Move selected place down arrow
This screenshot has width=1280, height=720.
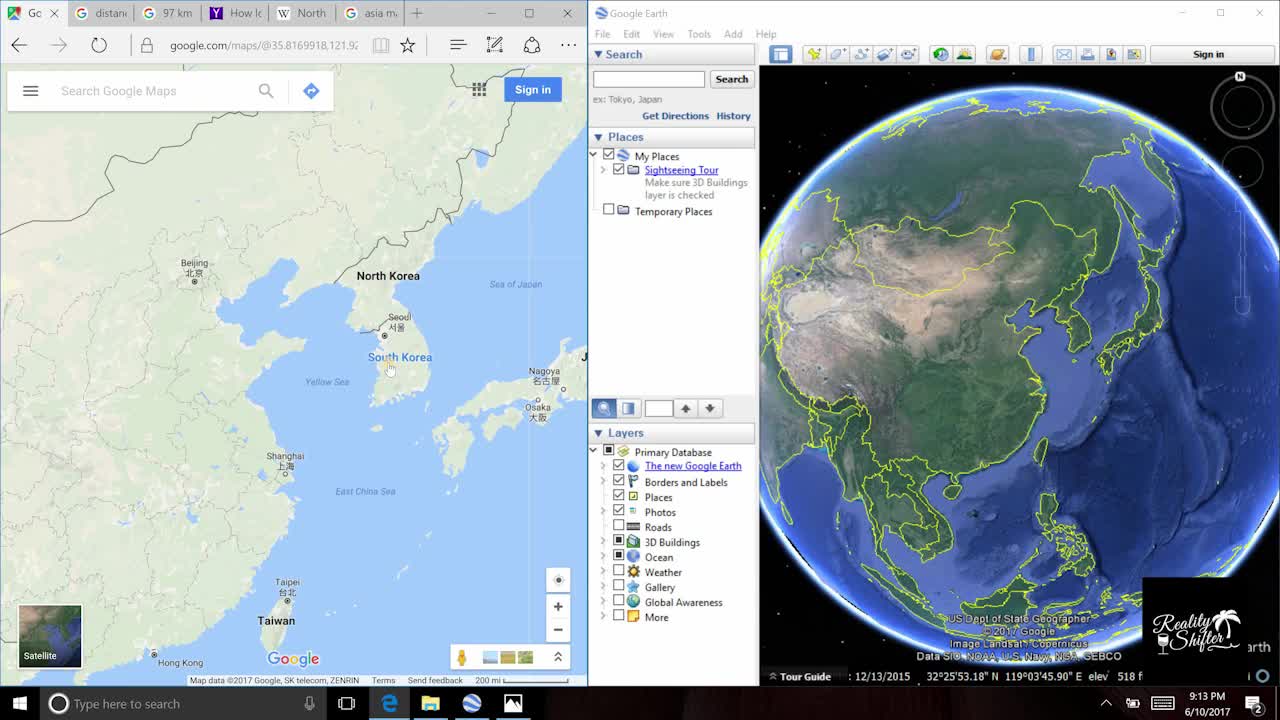(x=710, y=408)
